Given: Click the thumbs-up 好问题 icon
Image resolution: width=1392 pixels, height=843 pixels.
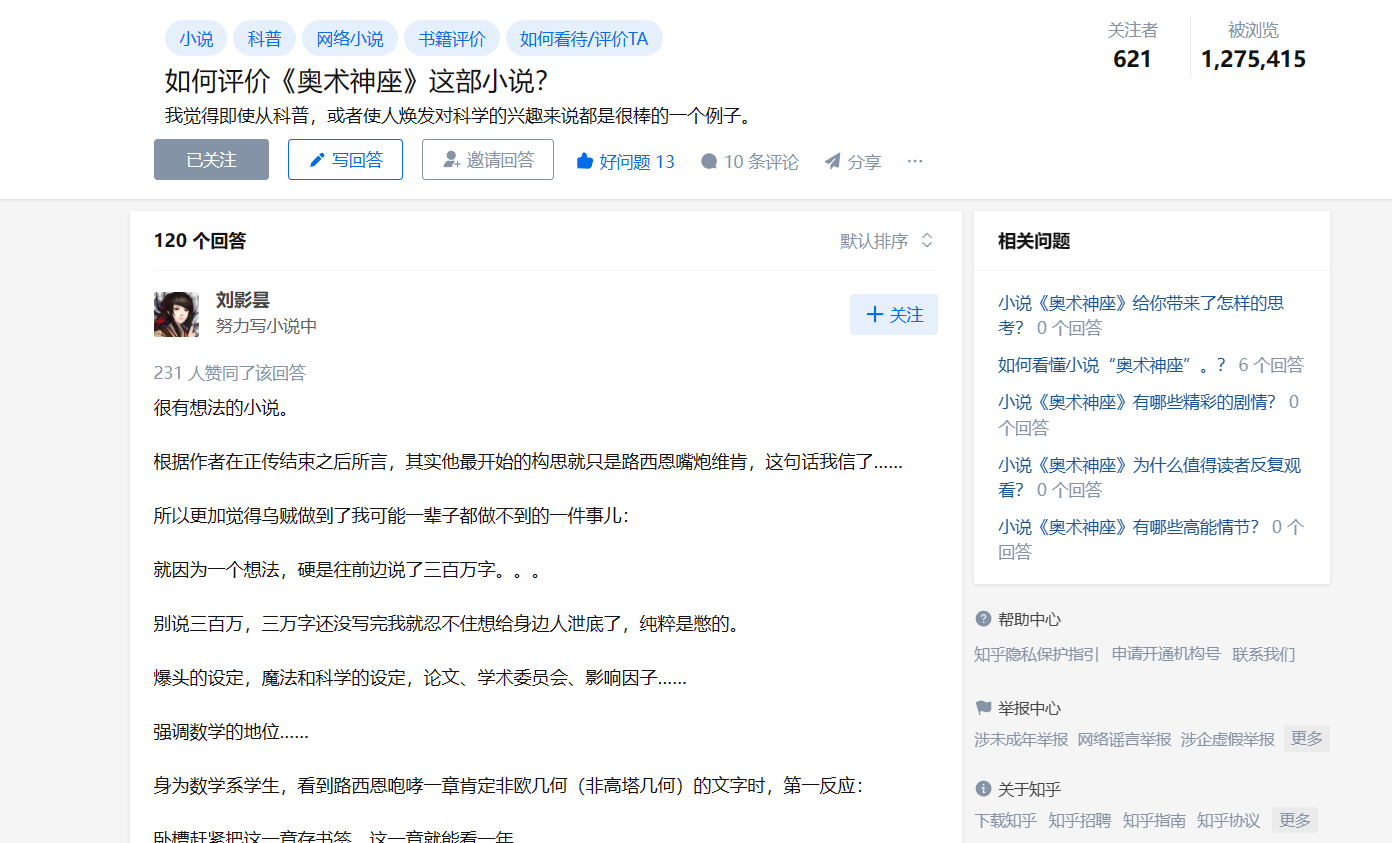Looking at the screenshot, I should (585, 161).
